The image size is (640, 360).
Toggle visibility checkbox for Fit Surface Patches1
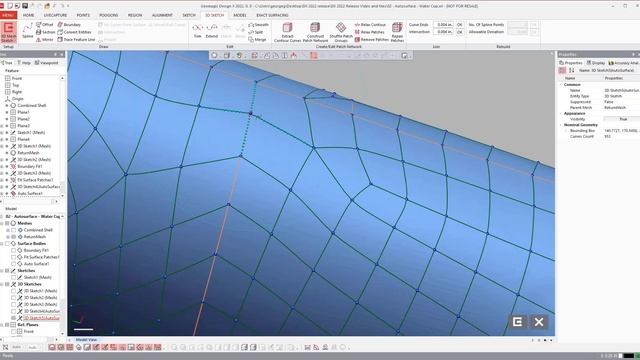13,257
